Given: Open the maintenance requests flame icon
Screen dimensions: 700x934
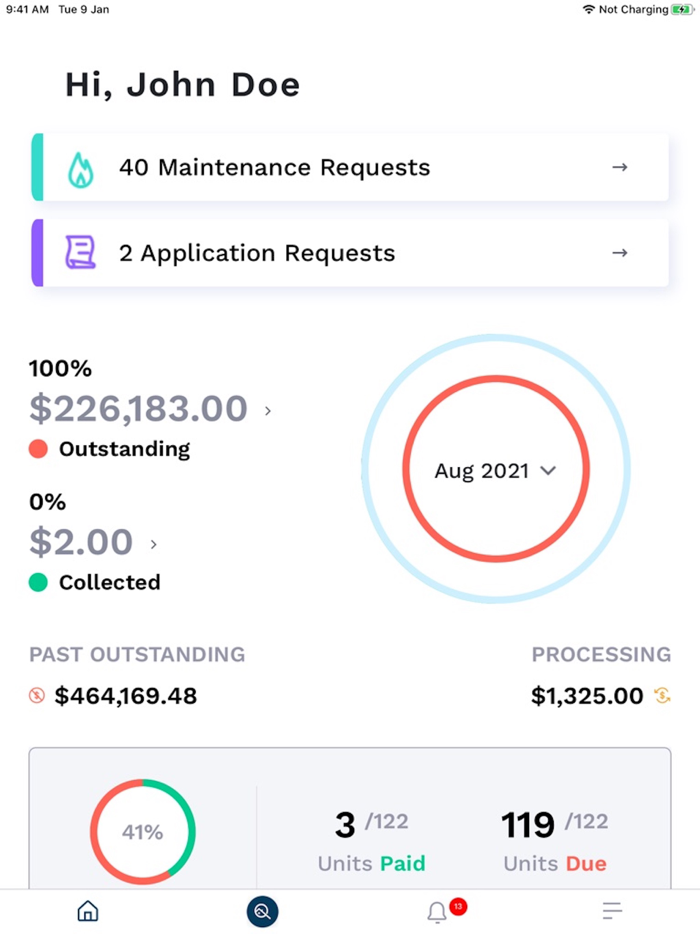Looking at the screenshot, I should click(81, 167).
